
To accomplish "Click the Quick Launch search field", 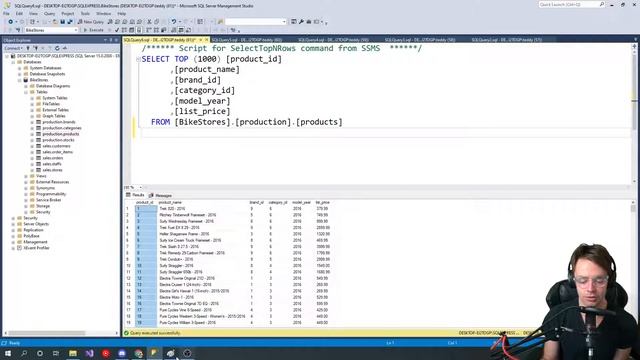I will click(571, 4).
